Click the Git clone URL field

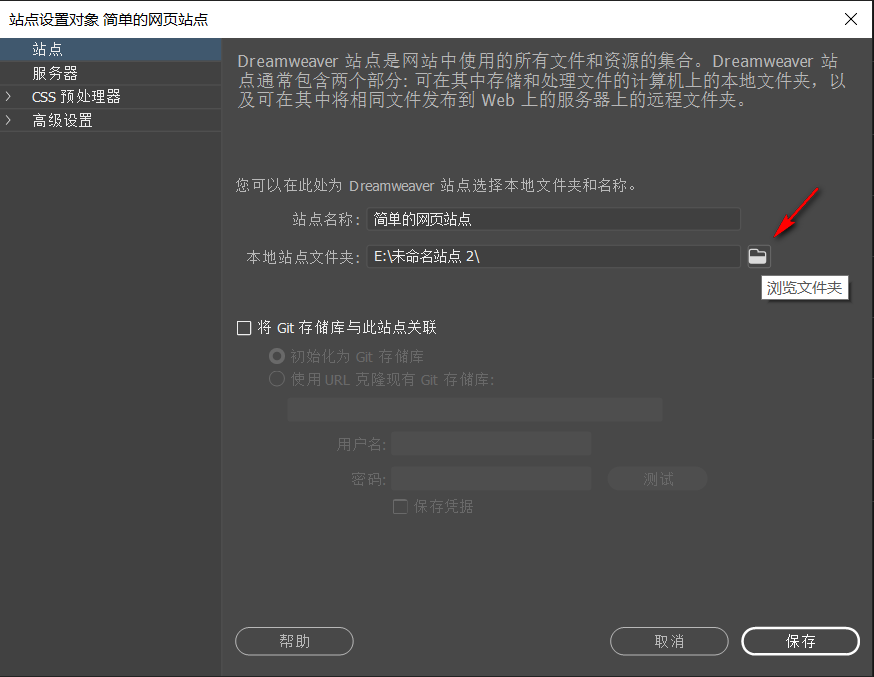coord(475,410)
